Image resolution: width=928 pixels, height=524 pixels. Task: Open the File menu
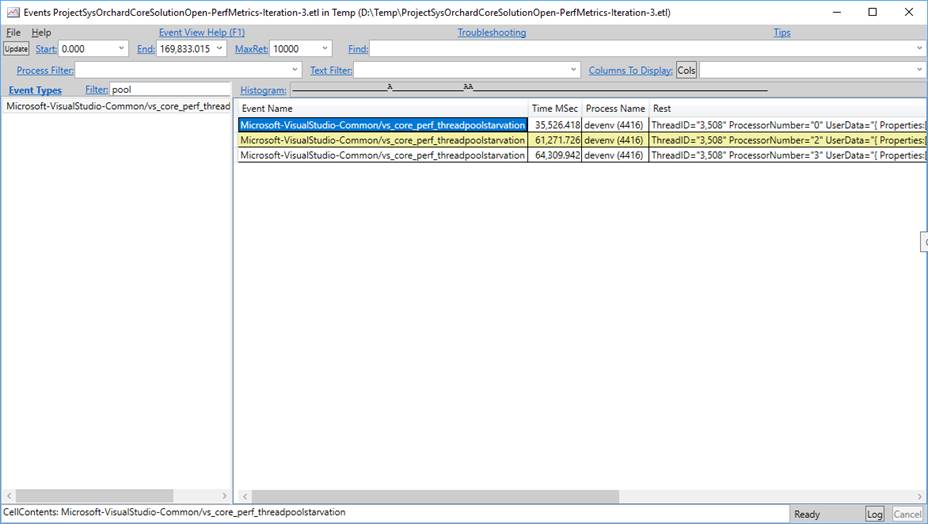click(x=13, y=33)
